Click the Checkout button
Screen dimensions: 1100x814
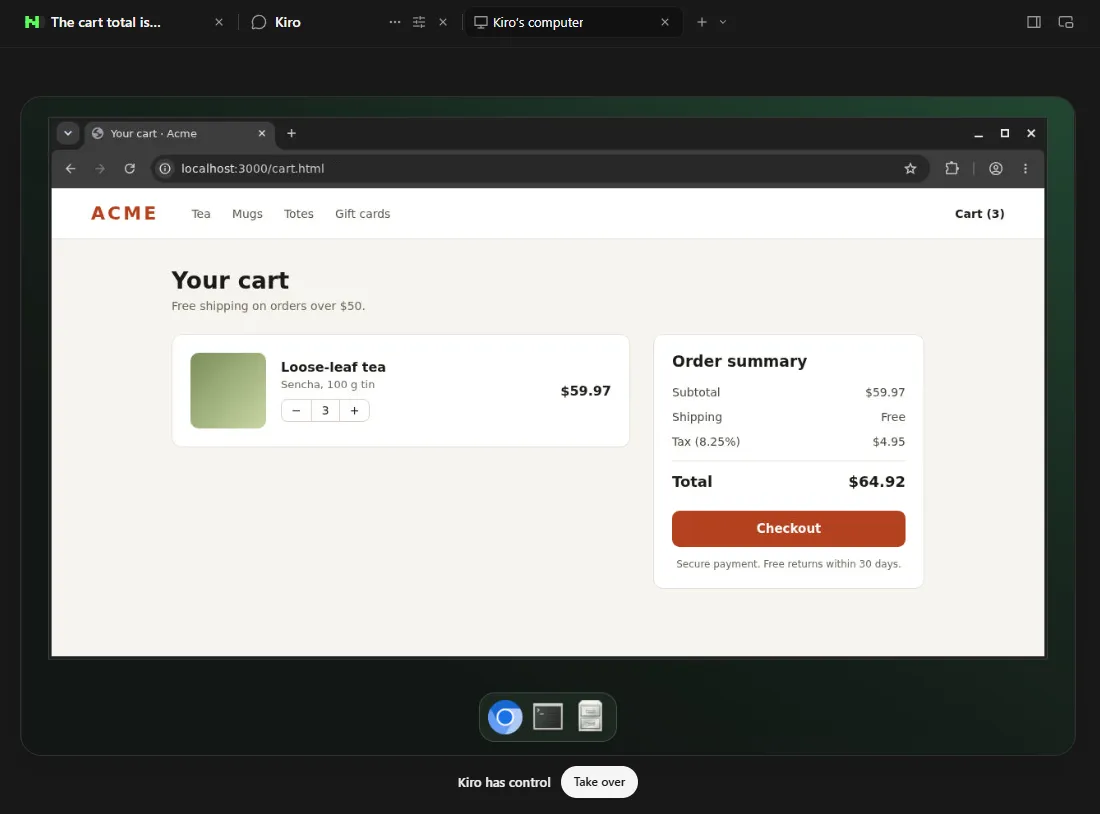788,528
